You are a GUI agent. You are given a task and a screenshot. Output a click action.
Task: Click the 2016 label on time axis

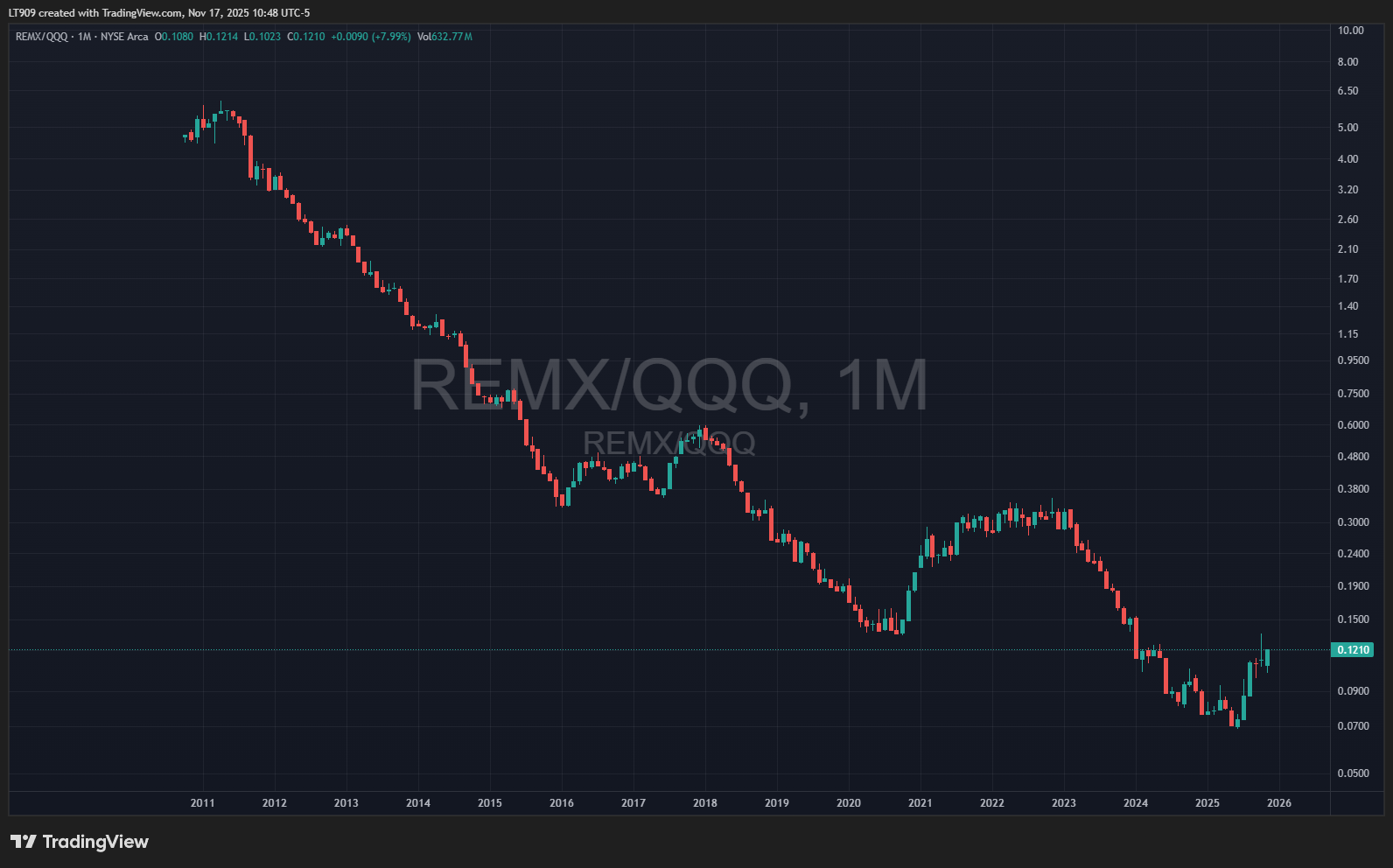click(x=562, y=803)
